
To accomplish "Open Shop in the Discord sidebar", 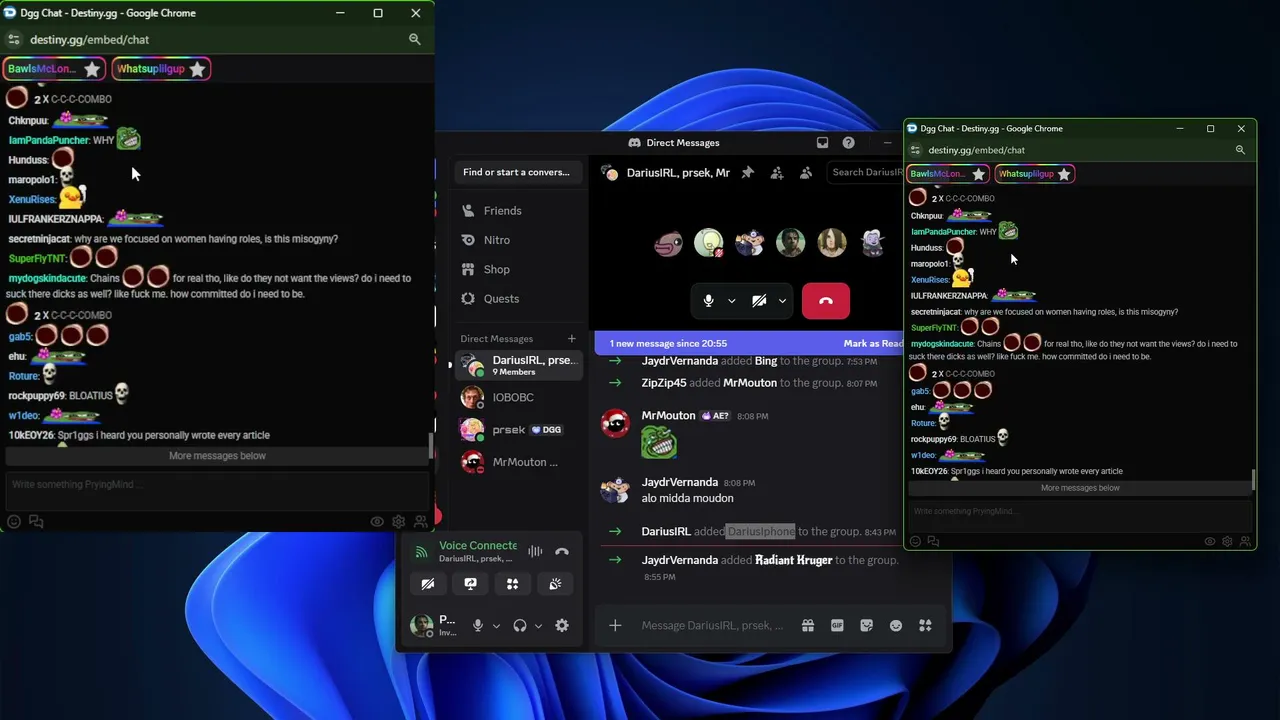I will pyautogui.click(x=517, y=269).
